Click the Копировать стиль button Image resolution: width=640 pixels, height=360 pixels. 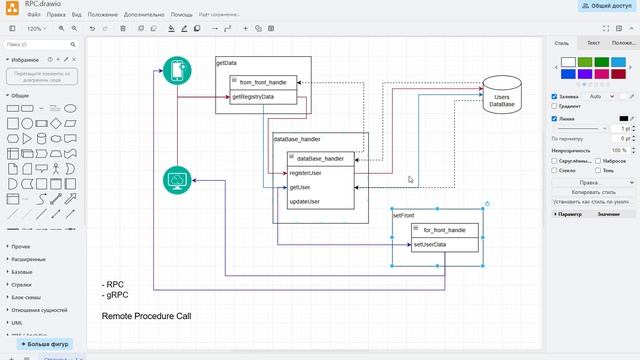pos(593,192)
